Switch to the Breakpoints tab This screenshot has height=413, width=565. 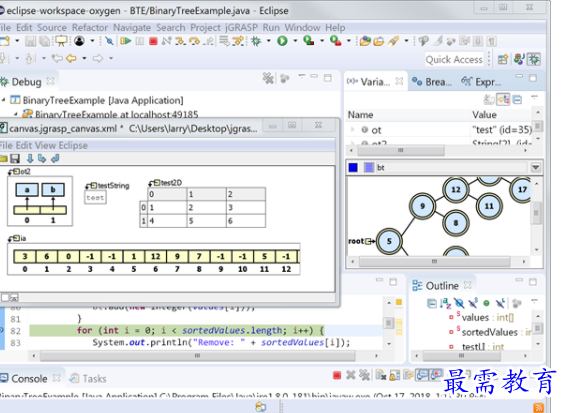(432, 82)
